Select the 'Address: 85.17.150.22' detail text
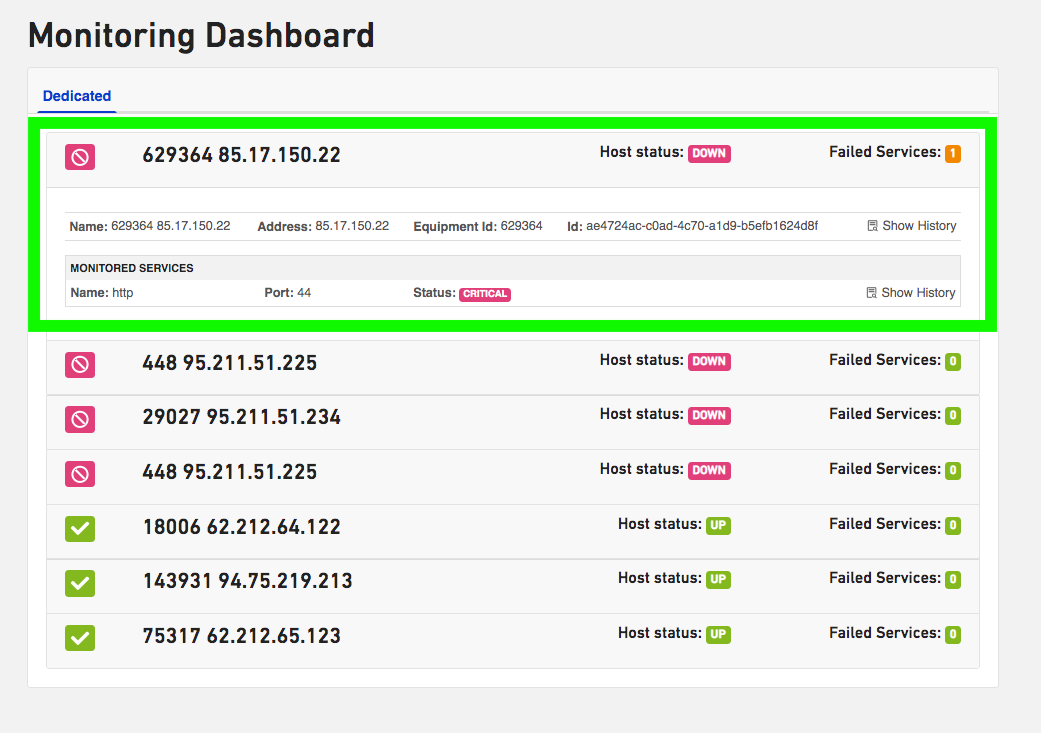The image size is (1041, 733). (x=323, y=226)
